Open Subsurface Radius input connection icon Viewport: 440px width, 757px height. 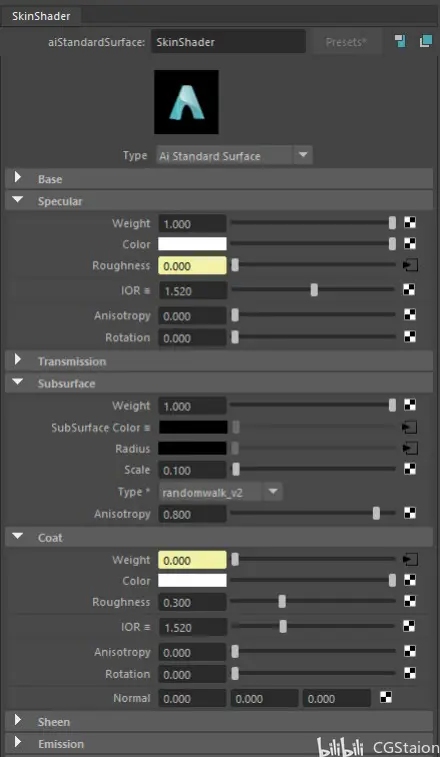(410, 449)
